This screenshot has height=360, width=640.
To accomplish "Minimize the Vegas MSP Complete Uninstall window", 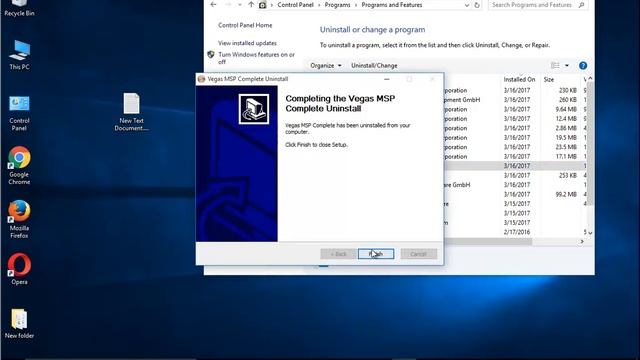I will (x=387, y=79).
